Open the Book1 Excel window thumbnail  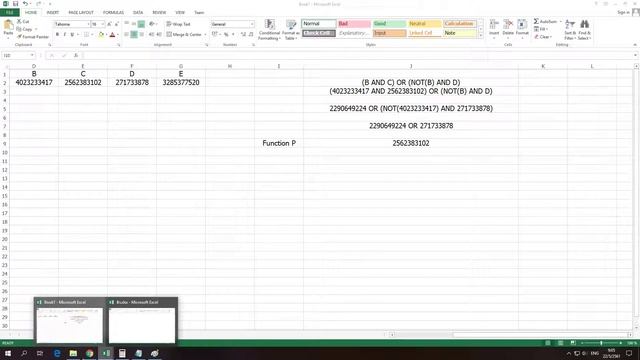(x=69, y=320)
